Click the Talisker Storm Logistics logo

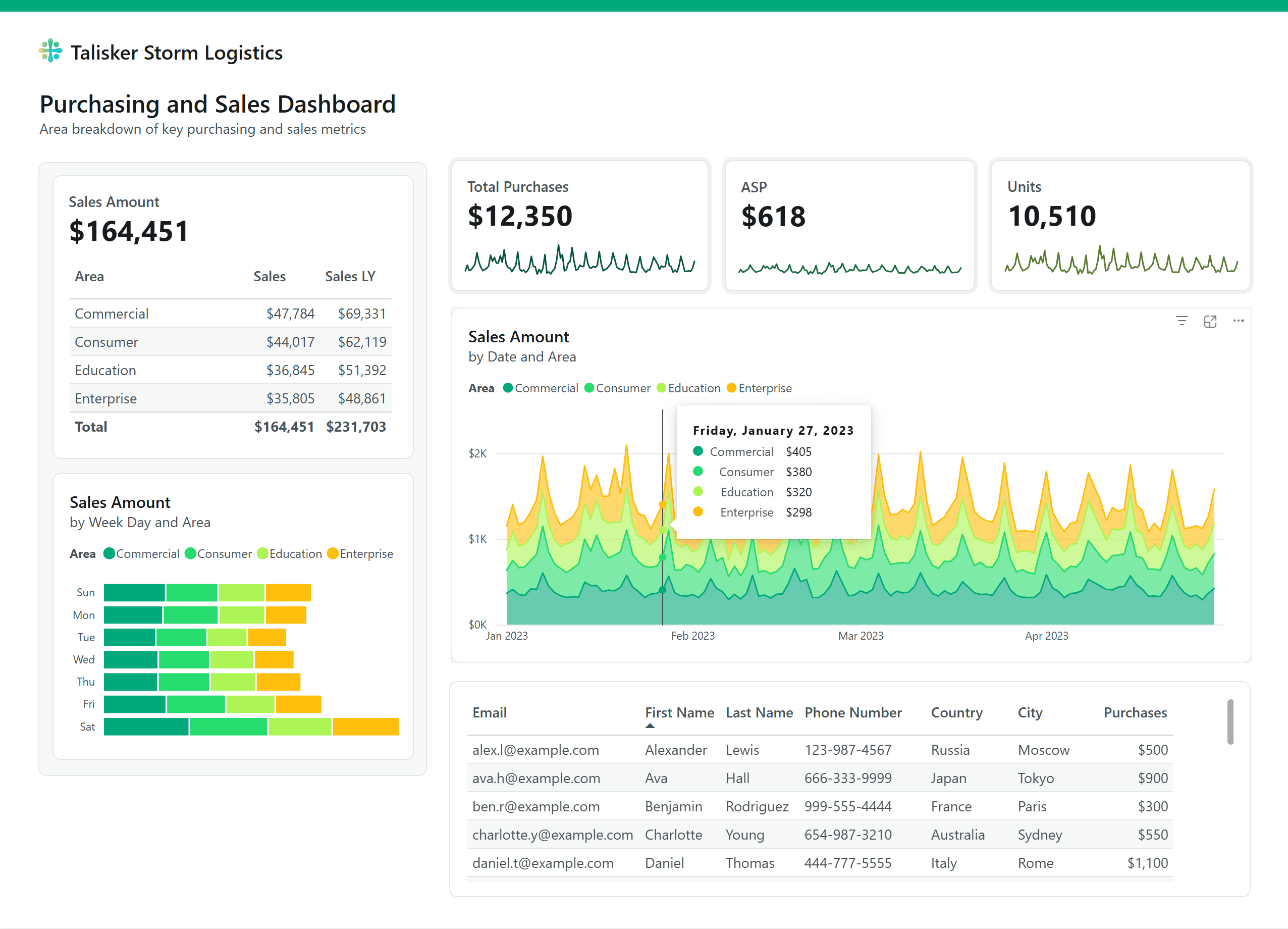(x=50, y=51)
